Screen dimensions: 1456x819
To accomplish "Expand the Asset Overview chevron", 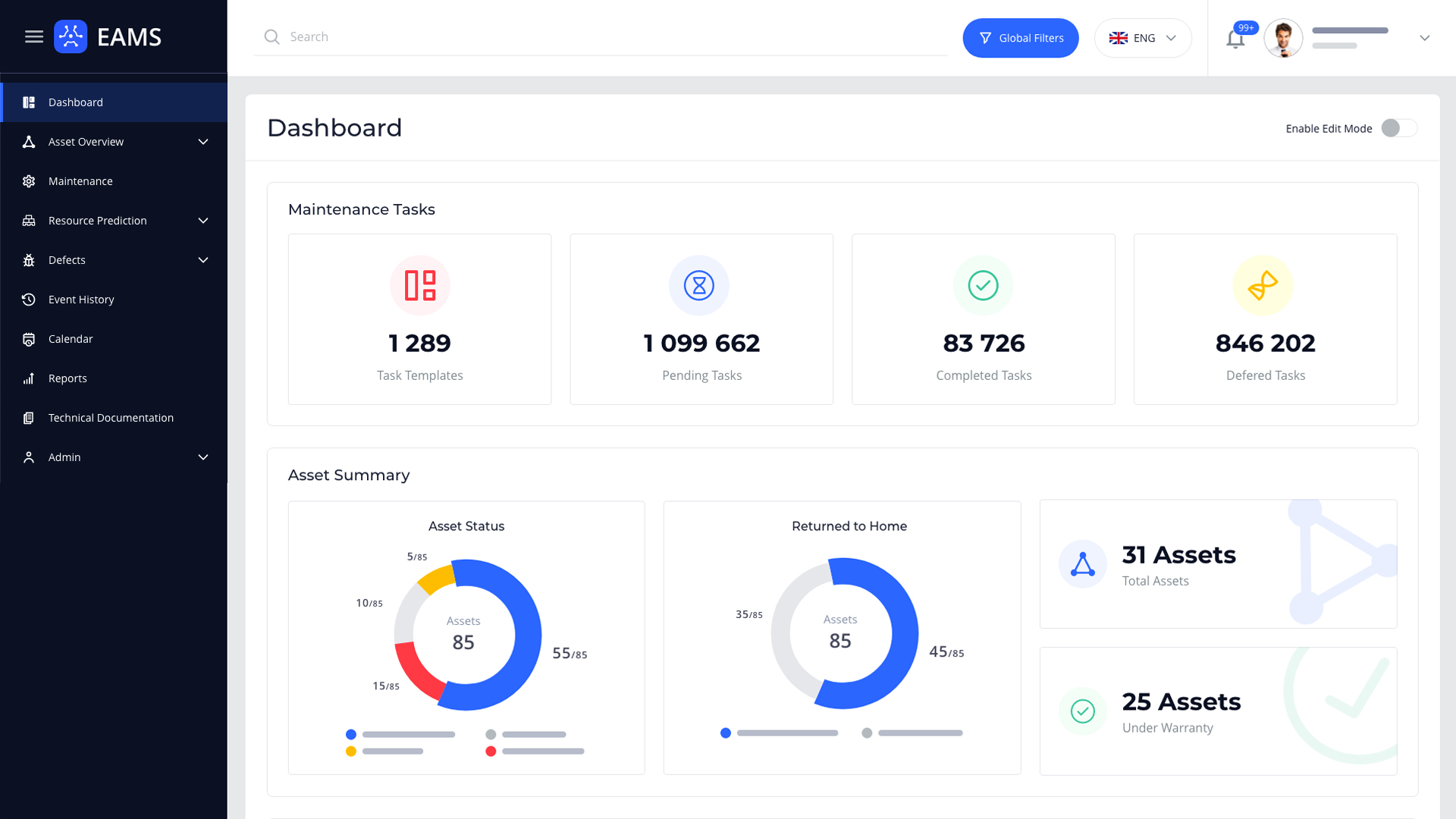I will tap(203, 142).
